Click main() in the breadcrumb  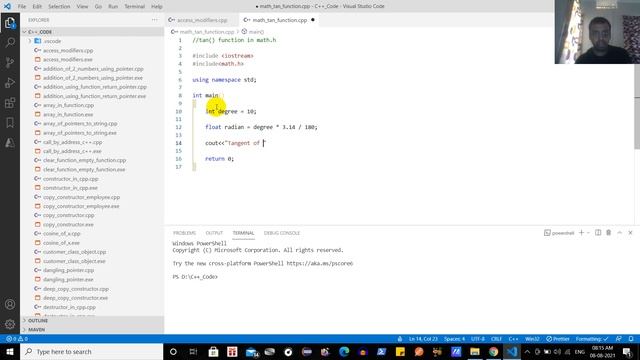tap(253, 31)
